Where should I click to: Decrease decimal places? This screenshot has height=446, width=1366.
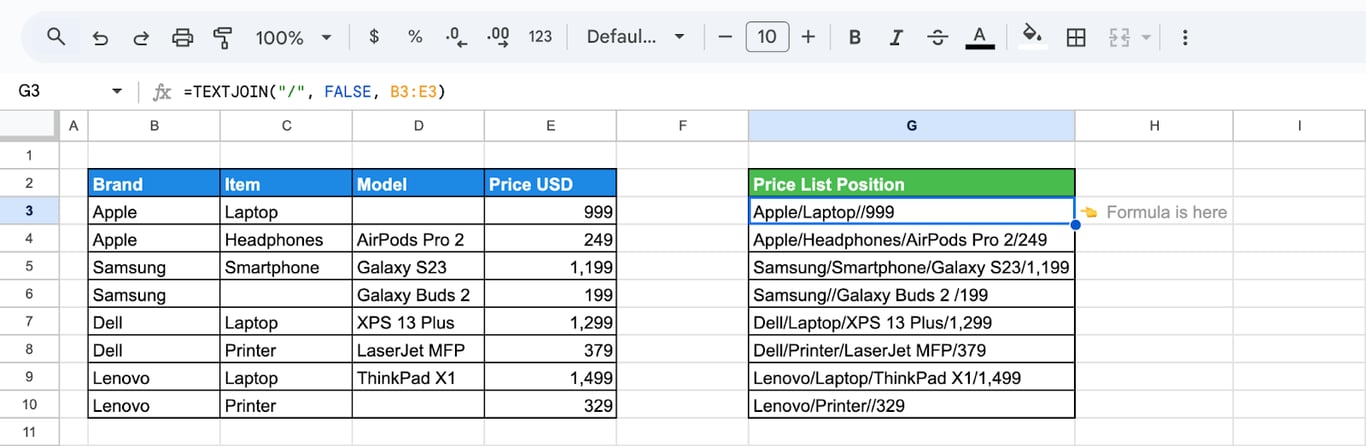point(456,37)
